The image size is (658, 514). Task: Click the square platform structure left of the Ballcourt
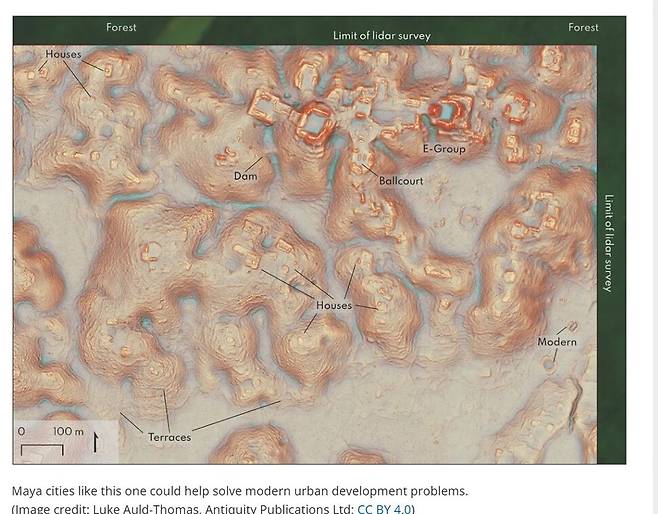(314, 123)
